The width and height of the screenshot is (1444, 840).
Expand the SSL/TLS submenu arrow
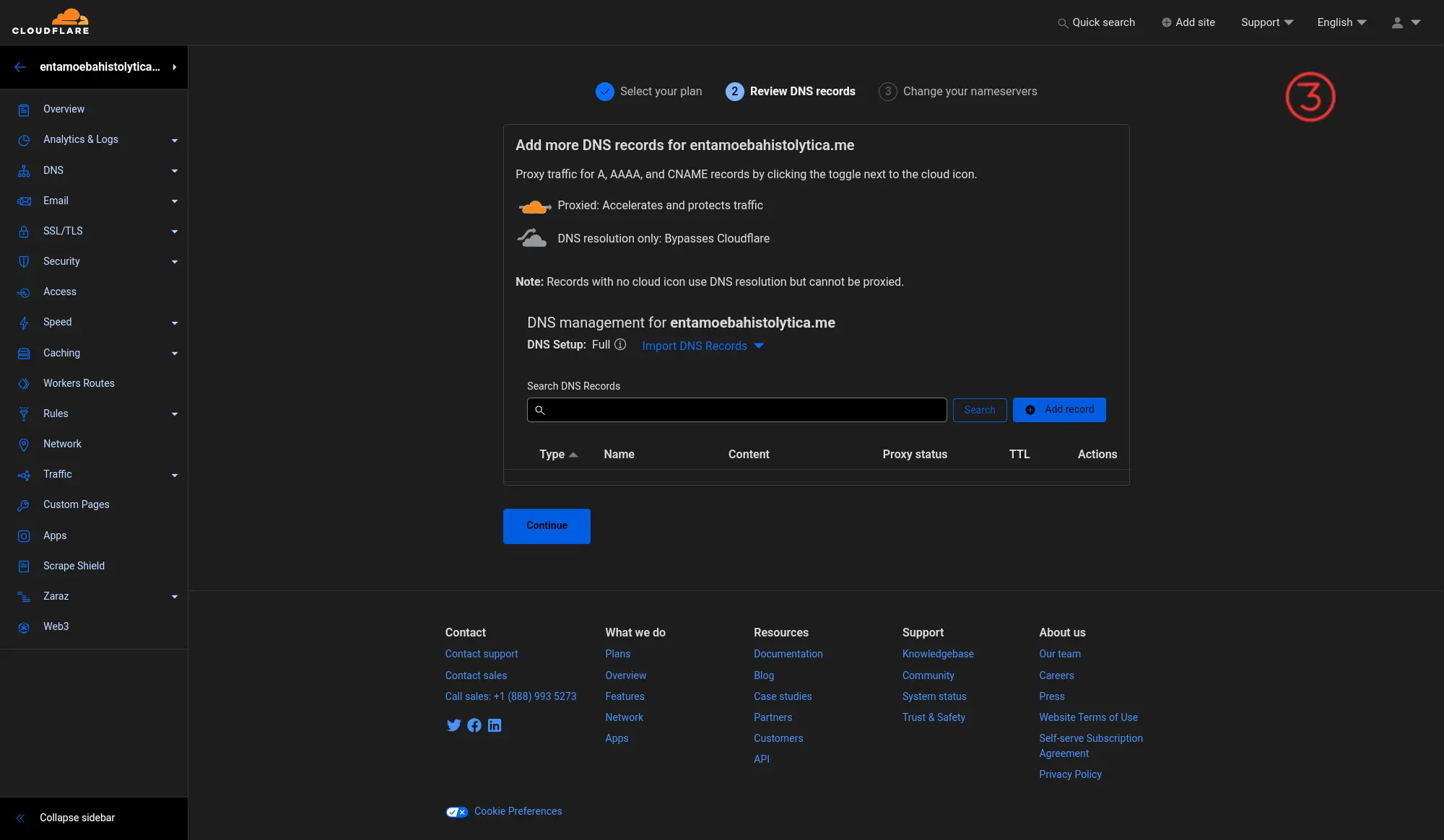click(x=175, y=232)
